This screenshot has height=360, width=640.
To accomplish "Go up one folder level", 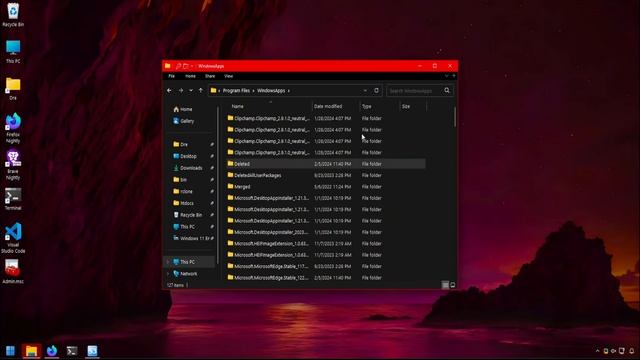I will [201, 91].
